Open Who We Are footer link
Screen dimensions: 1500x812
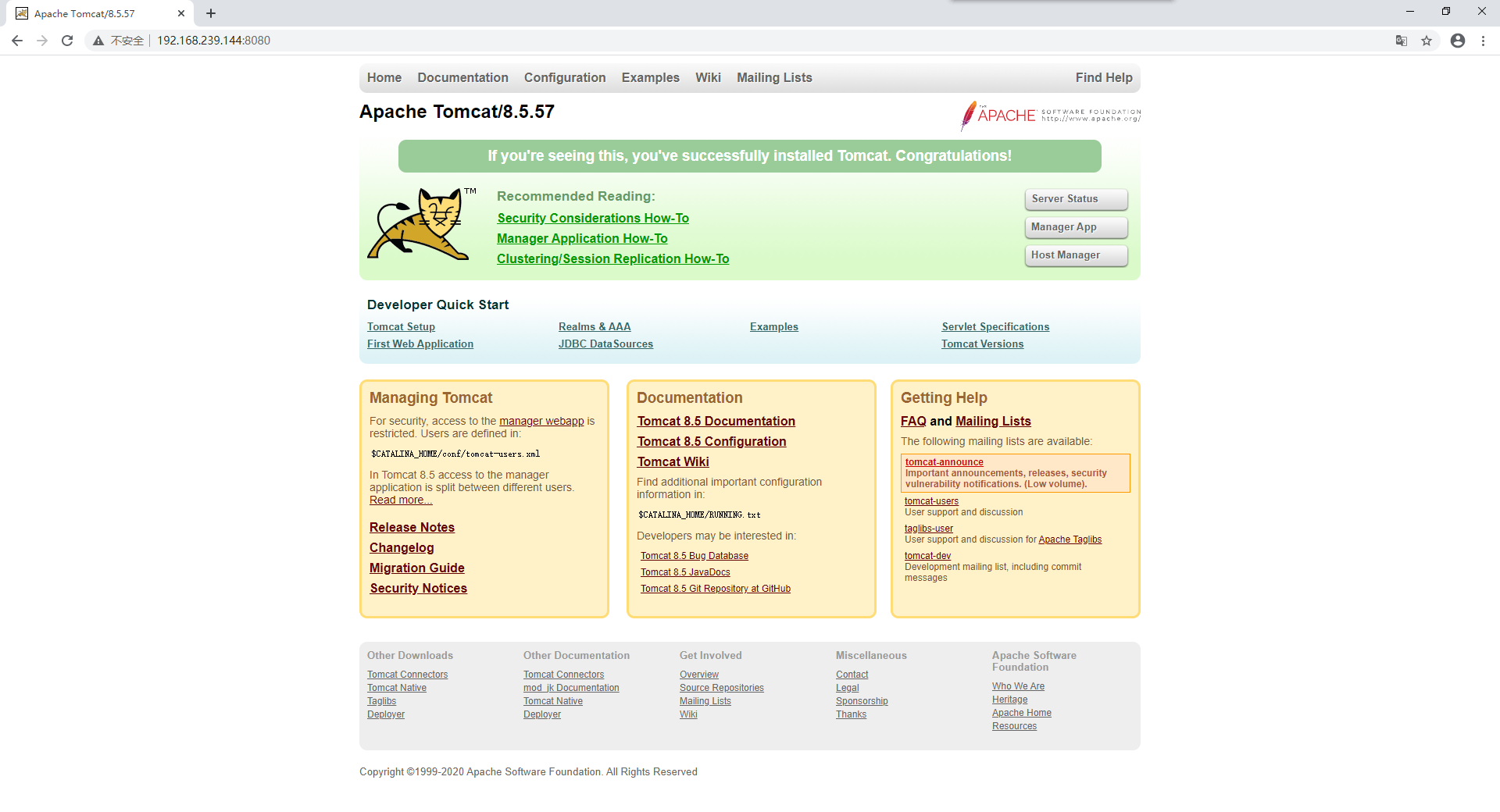[1018, 687]
